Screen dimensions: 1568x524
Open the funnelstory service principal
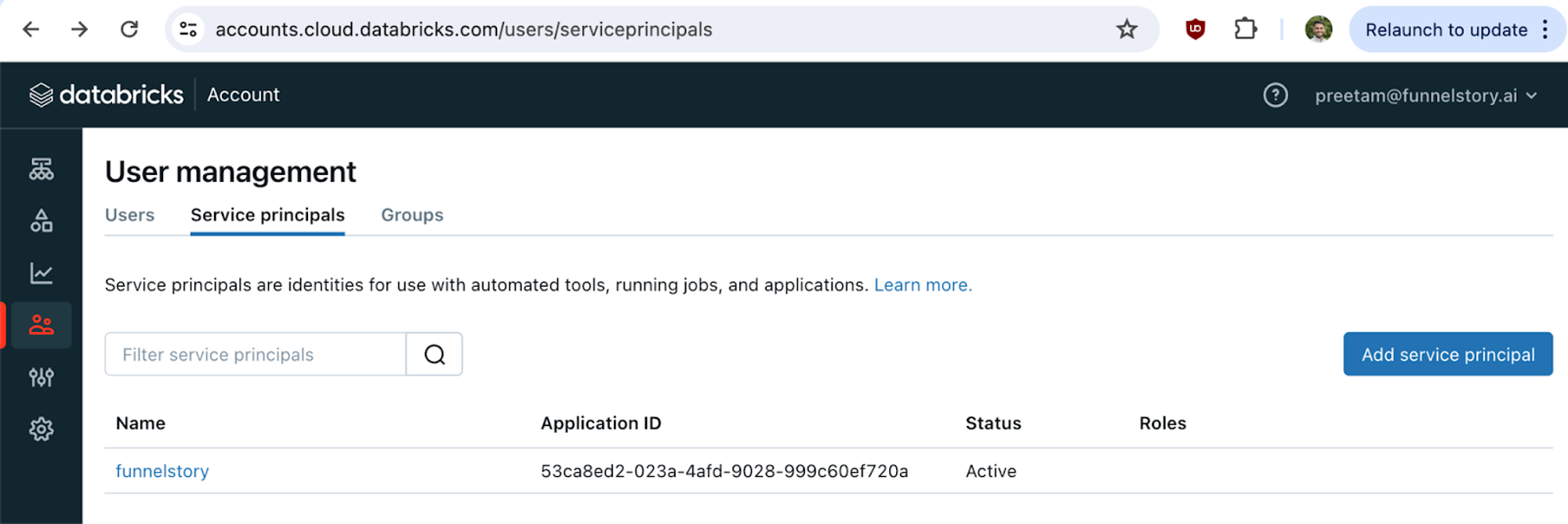pos(162,471)
